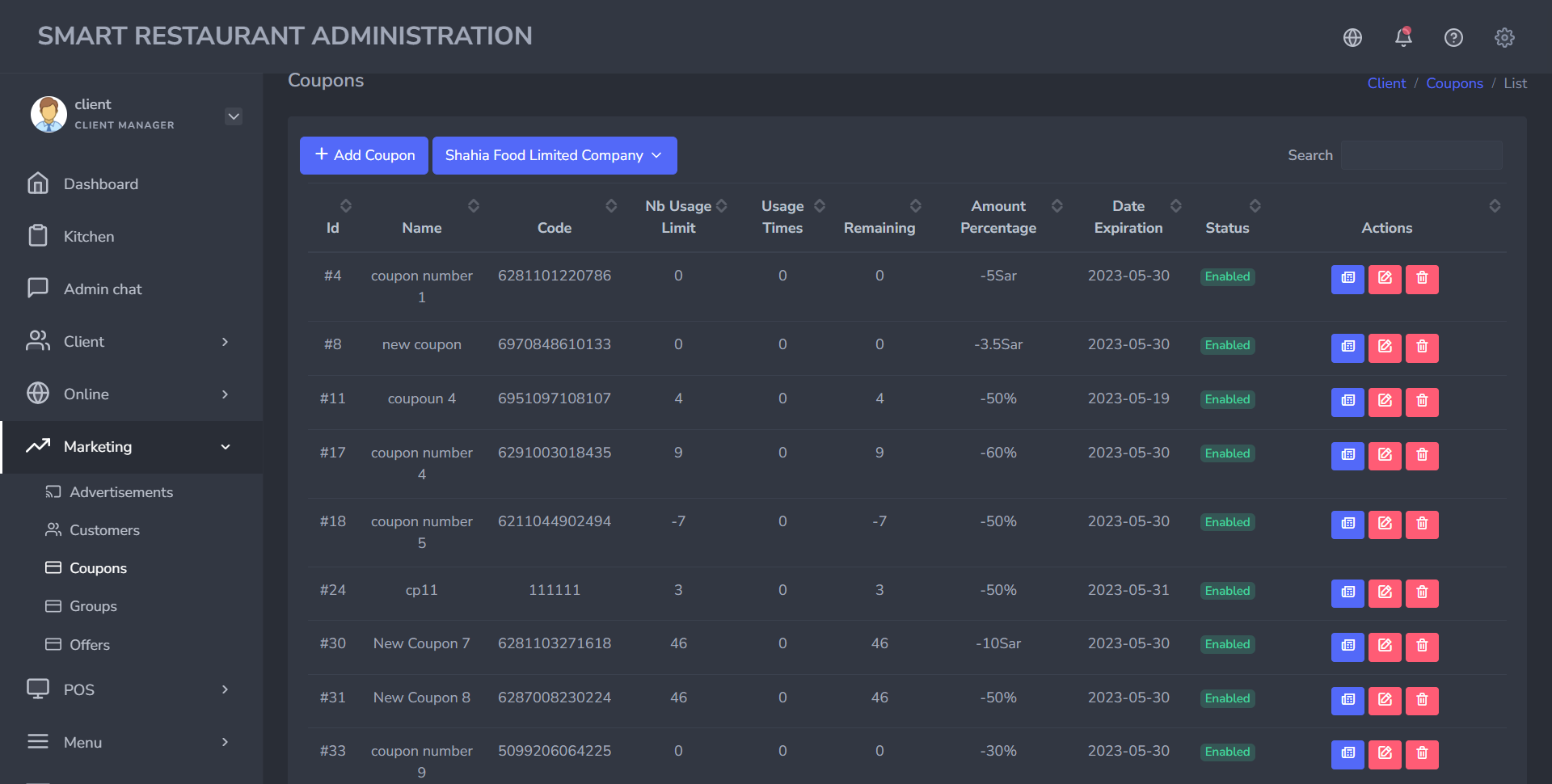Delete New Coupon 8
Screen dimensions: 1552x784
(x=1422, y=701)
